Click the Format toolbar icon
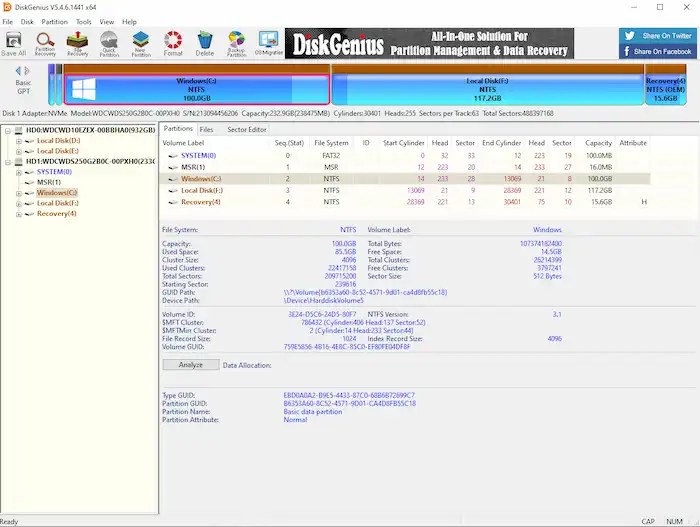This screenshot has width=700, height=527. tap(173, 44)
